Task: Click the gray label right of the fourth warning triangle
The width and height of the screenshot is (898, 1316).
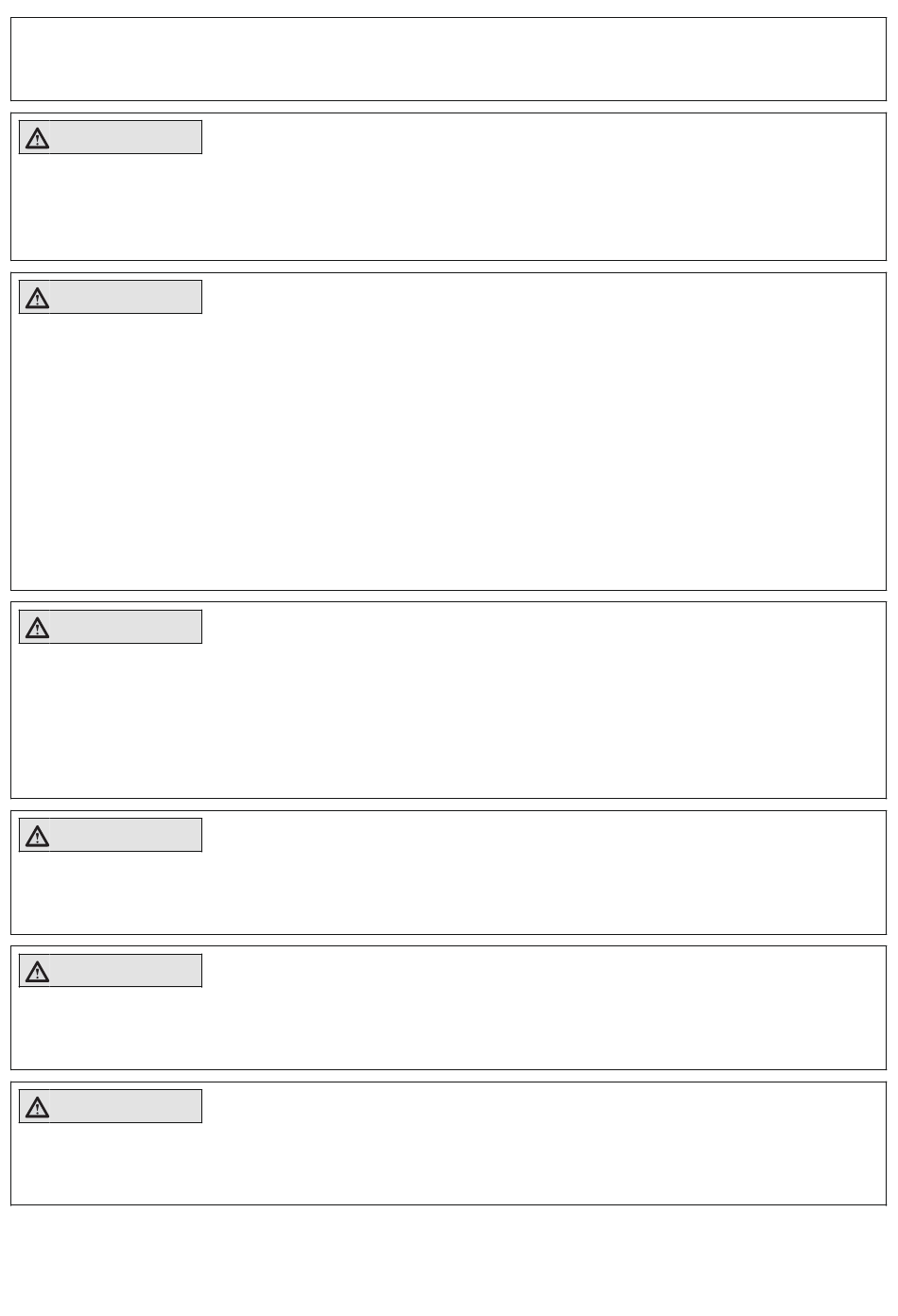Action: click(x=126, y=835)
